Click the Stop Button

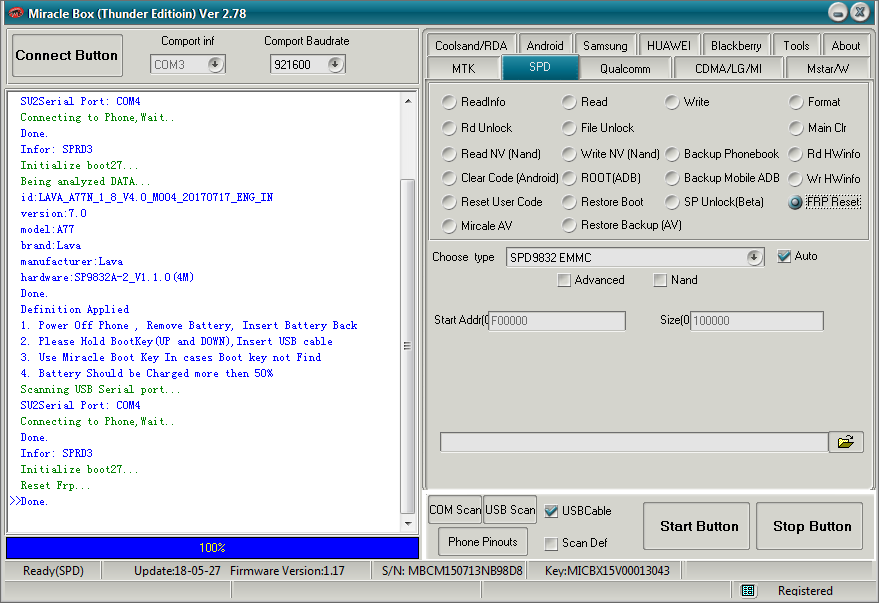[x=811, y=526]
